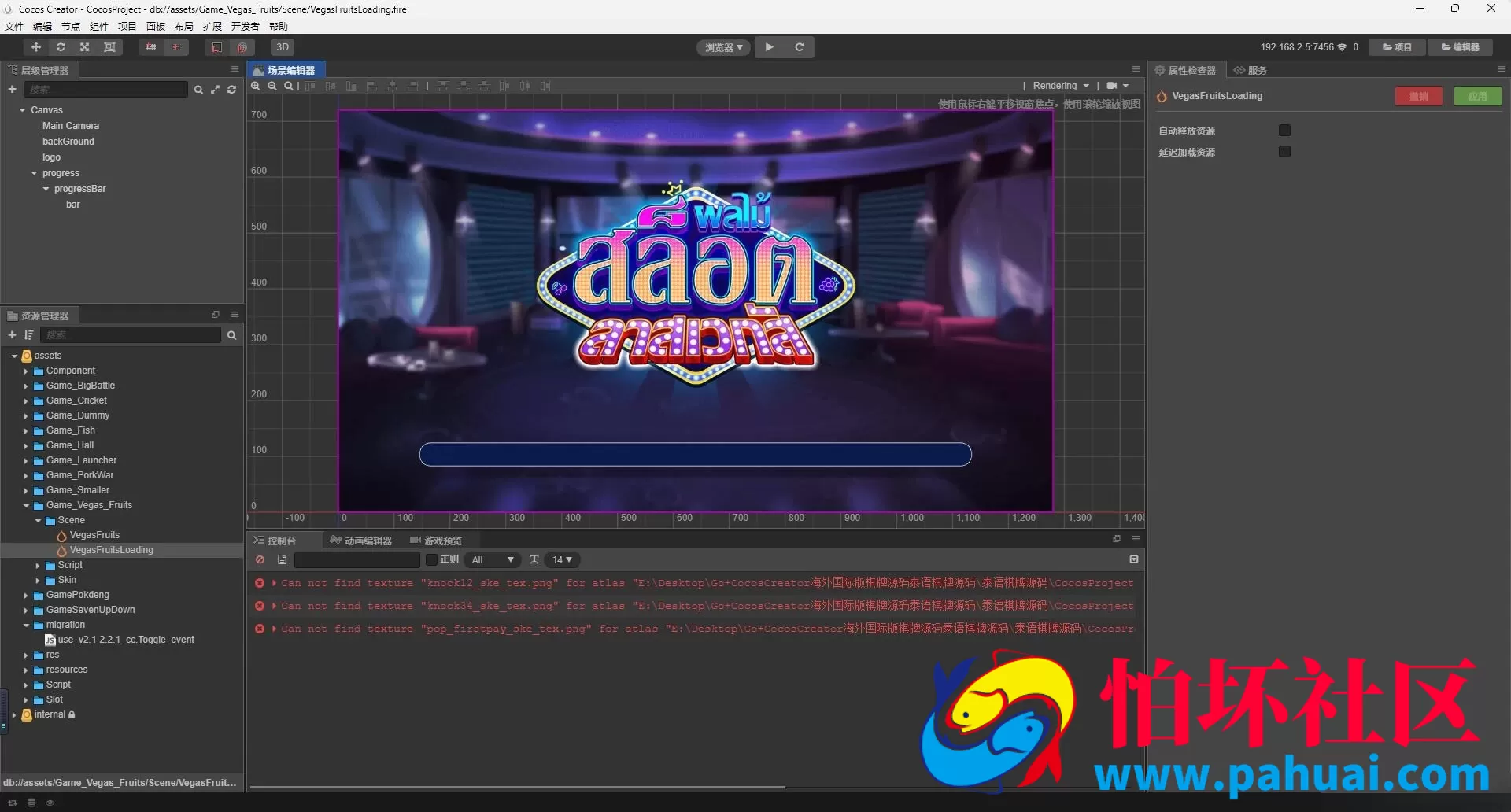The height and width of the screenshot is (812, 1511).
Task: Expand the Game_BigBattle folder
Action: click(25, 386)
